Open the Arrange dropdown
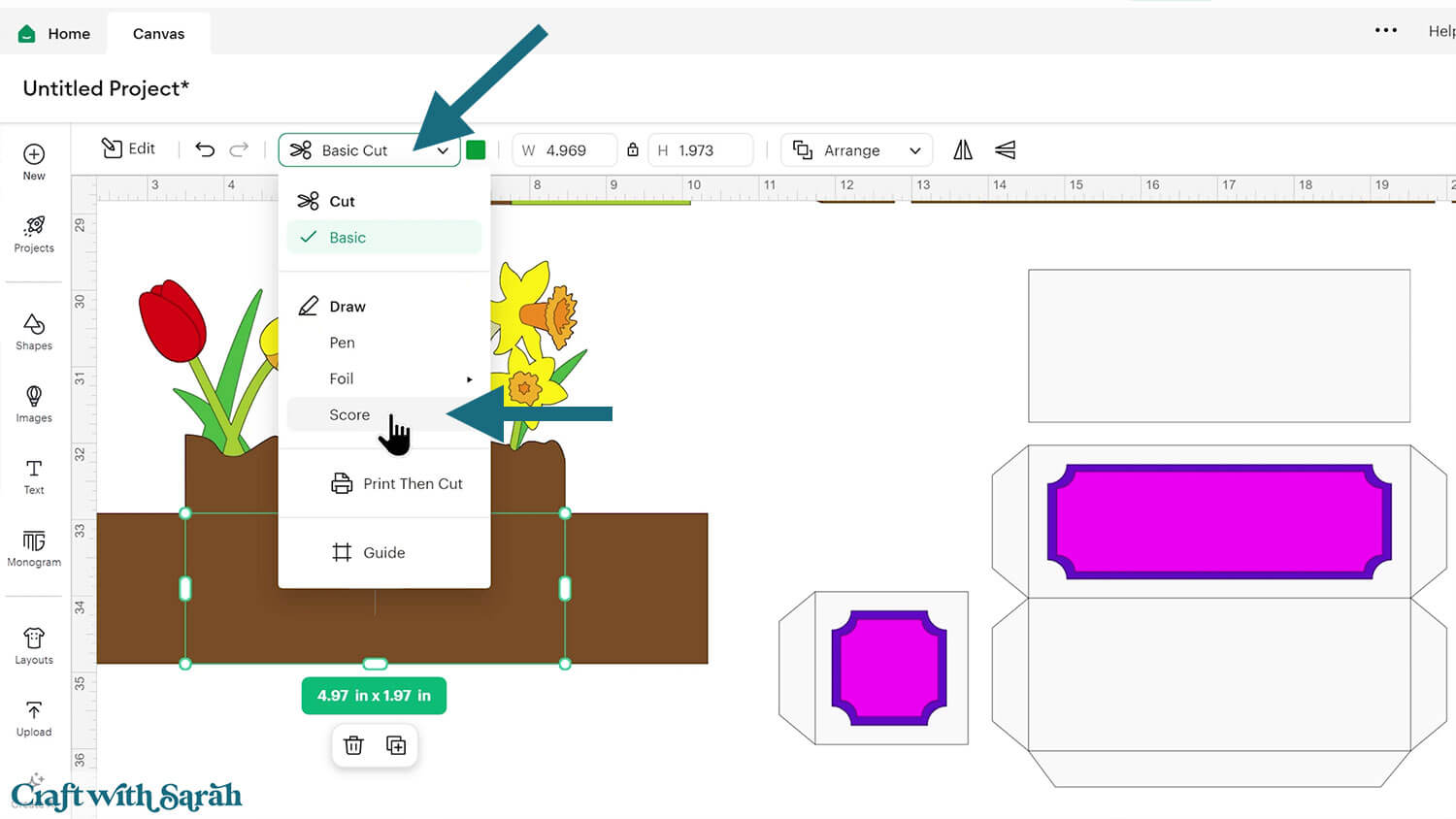 coord(857,150)
